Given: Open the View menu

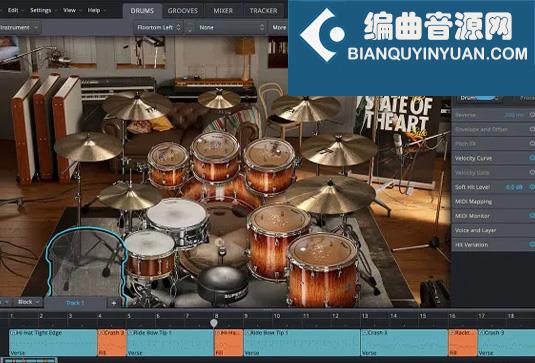Looking at the screenshot, I should (x=69, y=10).
